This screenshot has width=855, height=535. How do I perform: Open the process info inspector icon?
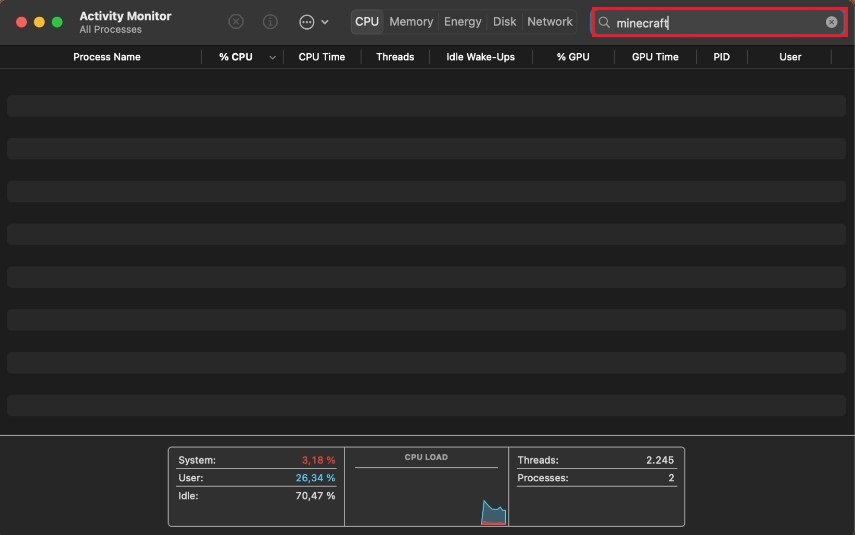pyautogui.click(x=270, y=22)
